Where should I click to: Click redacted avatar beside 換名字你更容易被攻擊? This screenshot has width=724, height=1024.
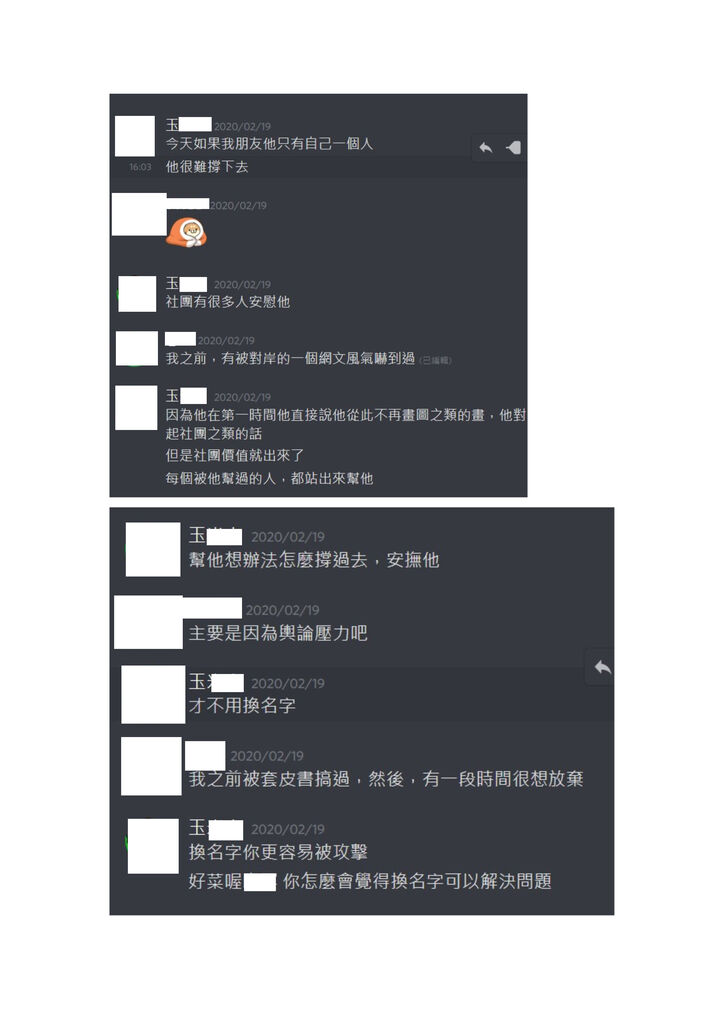(153, 846)
